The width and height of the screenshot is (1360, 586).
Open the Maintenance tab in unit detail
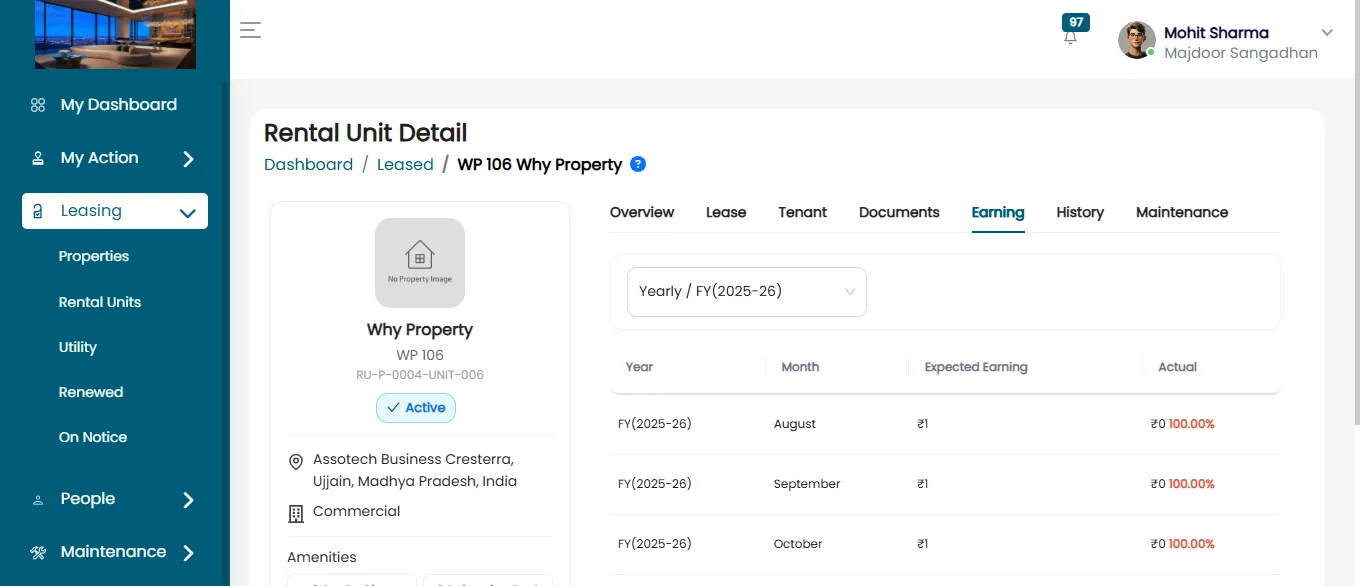(1182, 212)
